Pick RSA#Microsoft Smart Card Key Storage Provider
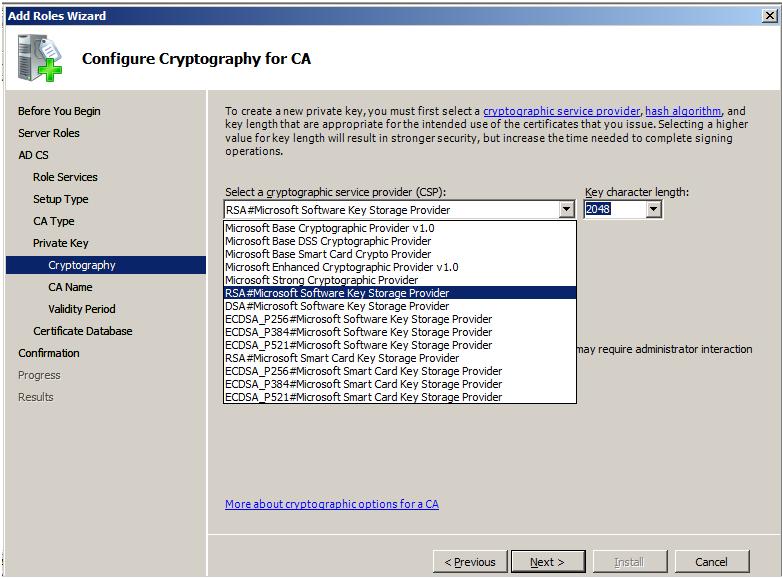This screenshot has width=782, height=579. click(x=400, y=358)
